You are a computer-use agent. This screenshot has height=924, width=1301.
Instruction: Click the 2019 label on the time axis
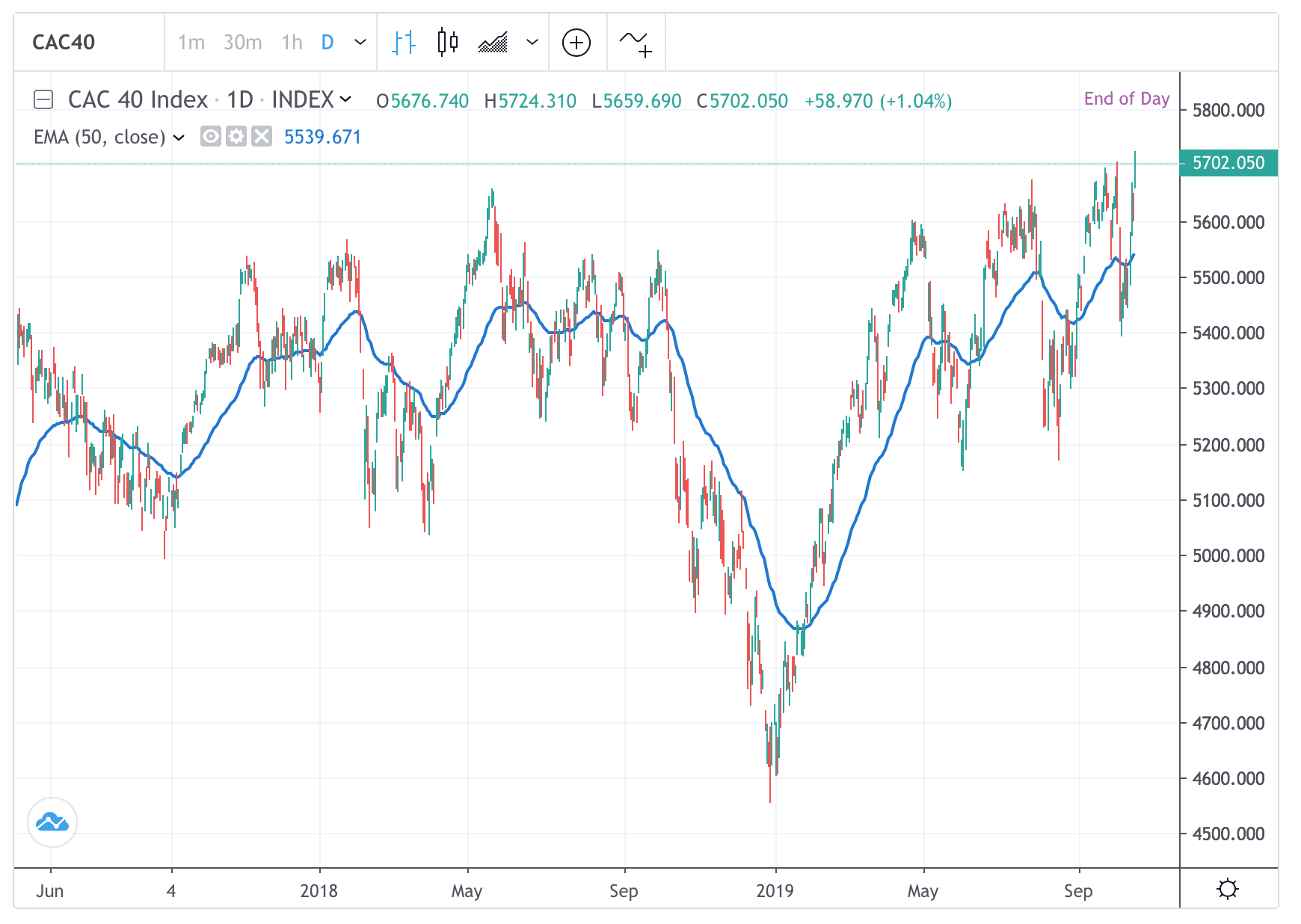pos(775,891)
